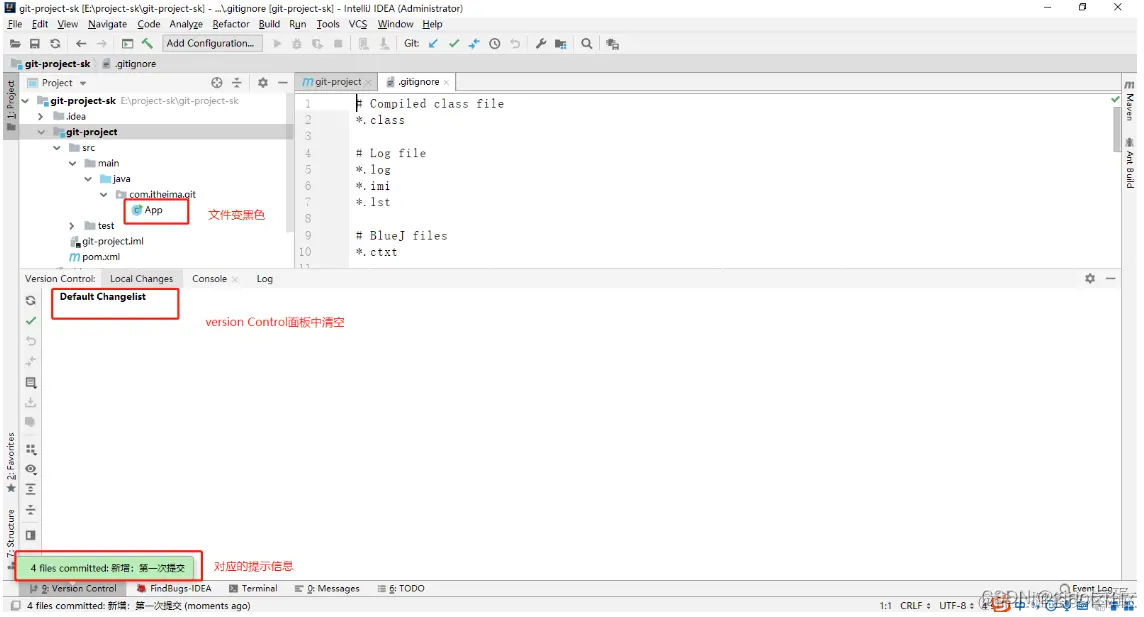Open the 6: TODO tool window
The height and width of the screenshot is (617, 1144).
(x=401, y=589)
